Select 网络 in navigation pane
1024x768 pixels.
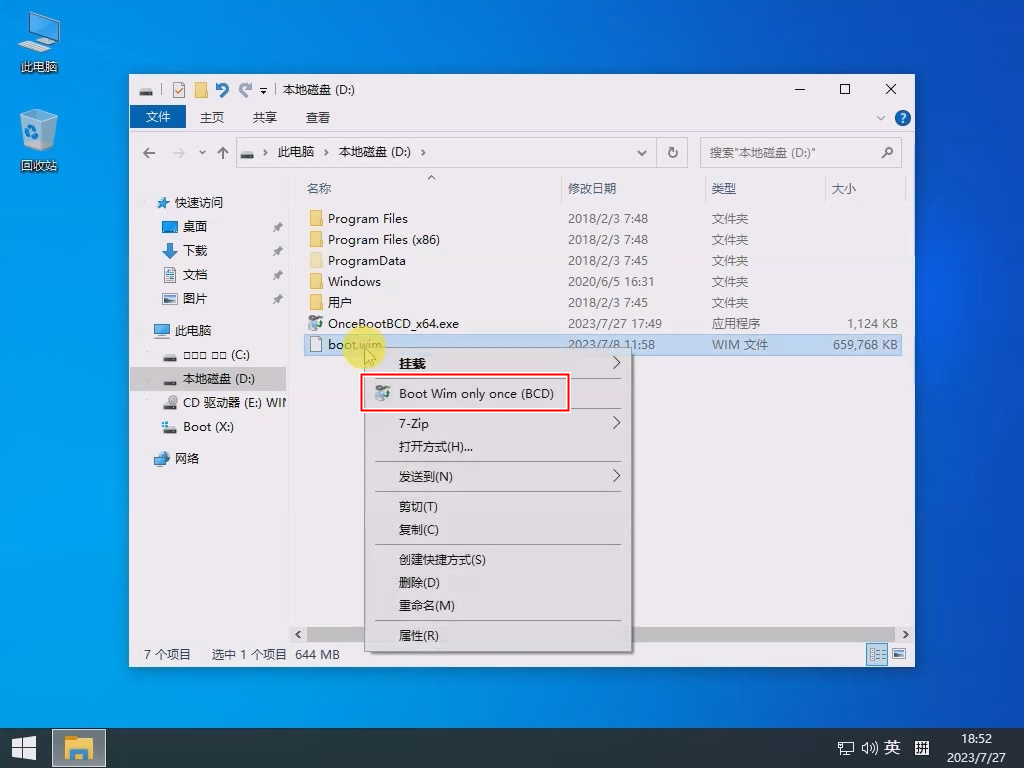pyautogui.click(x=177, y=458)
